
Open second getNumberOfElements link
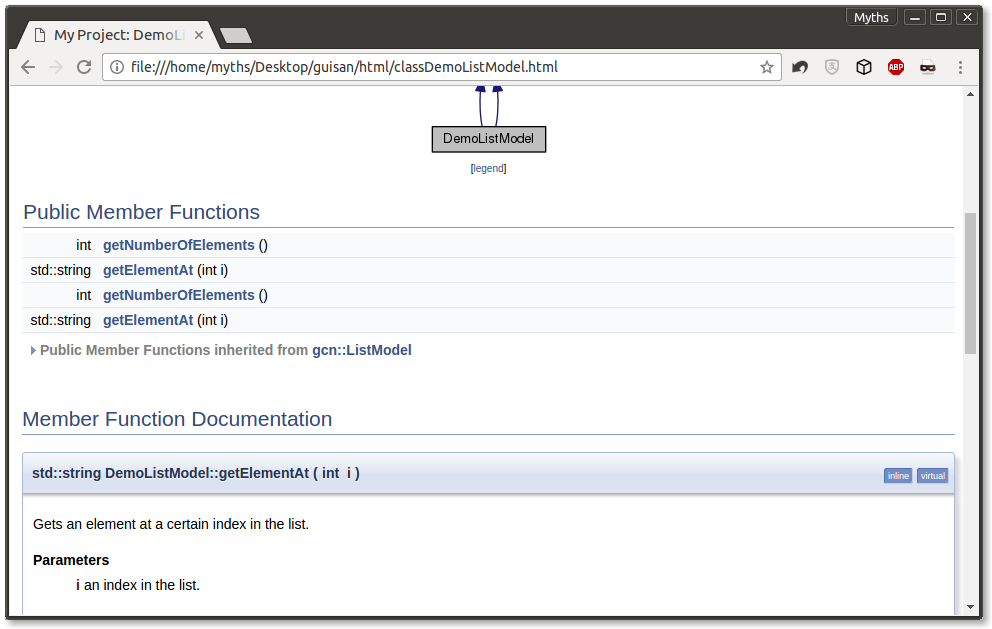click(178, 295)
